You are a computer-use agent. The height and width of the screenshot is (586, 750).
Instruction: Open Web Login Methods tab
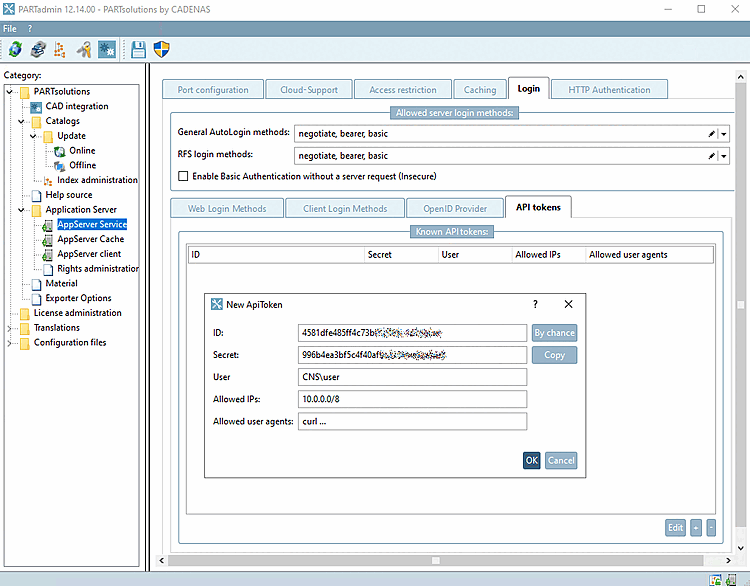coord(227,209)
